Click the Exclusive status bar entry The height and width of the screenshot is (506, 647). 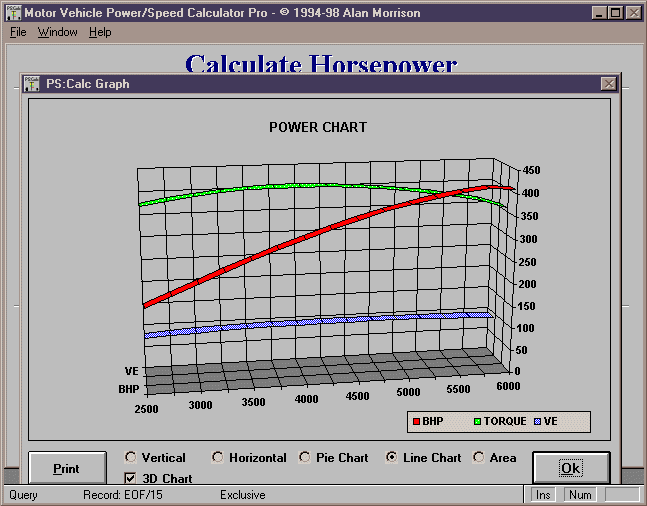point(243,495)
